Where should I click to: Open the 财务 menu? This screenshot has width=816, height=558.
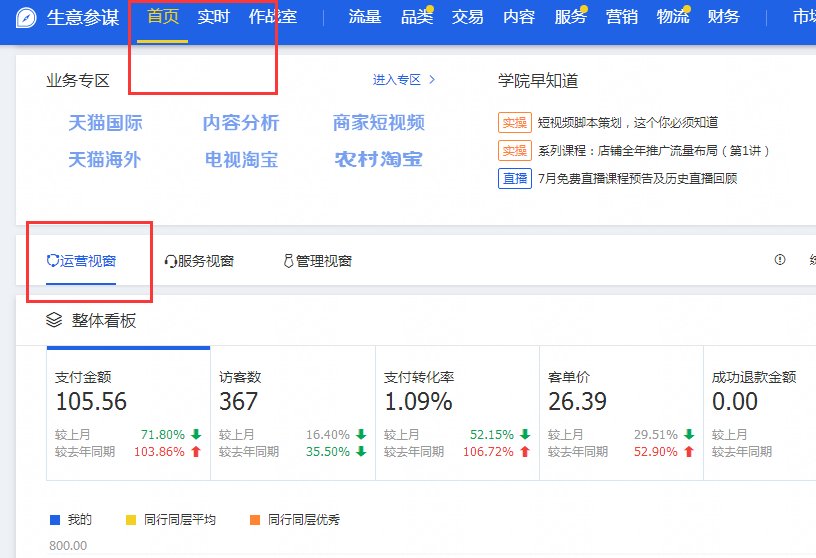click(723, 17)
